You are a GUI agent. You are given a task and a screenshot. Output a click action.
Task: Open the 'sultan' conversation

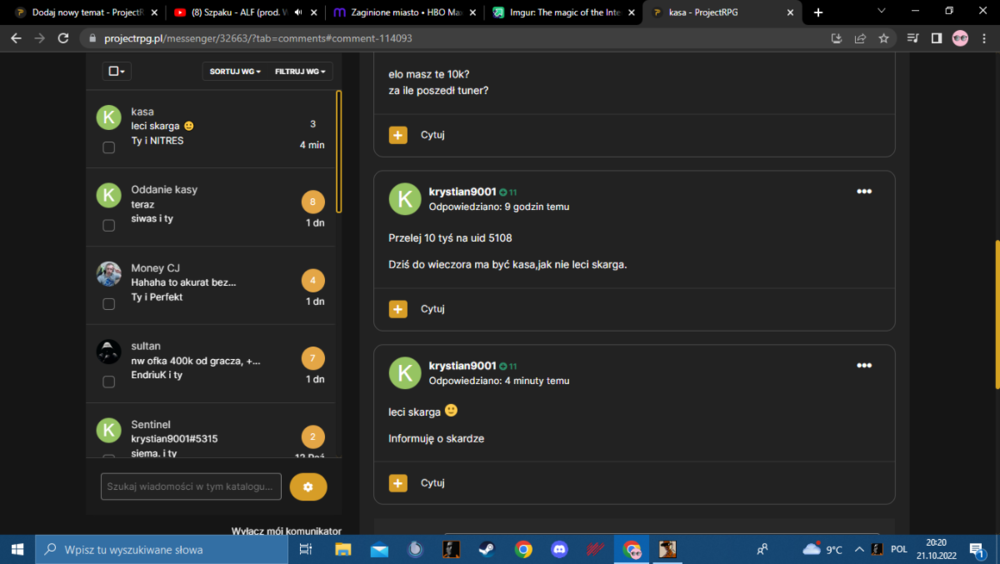210,364
